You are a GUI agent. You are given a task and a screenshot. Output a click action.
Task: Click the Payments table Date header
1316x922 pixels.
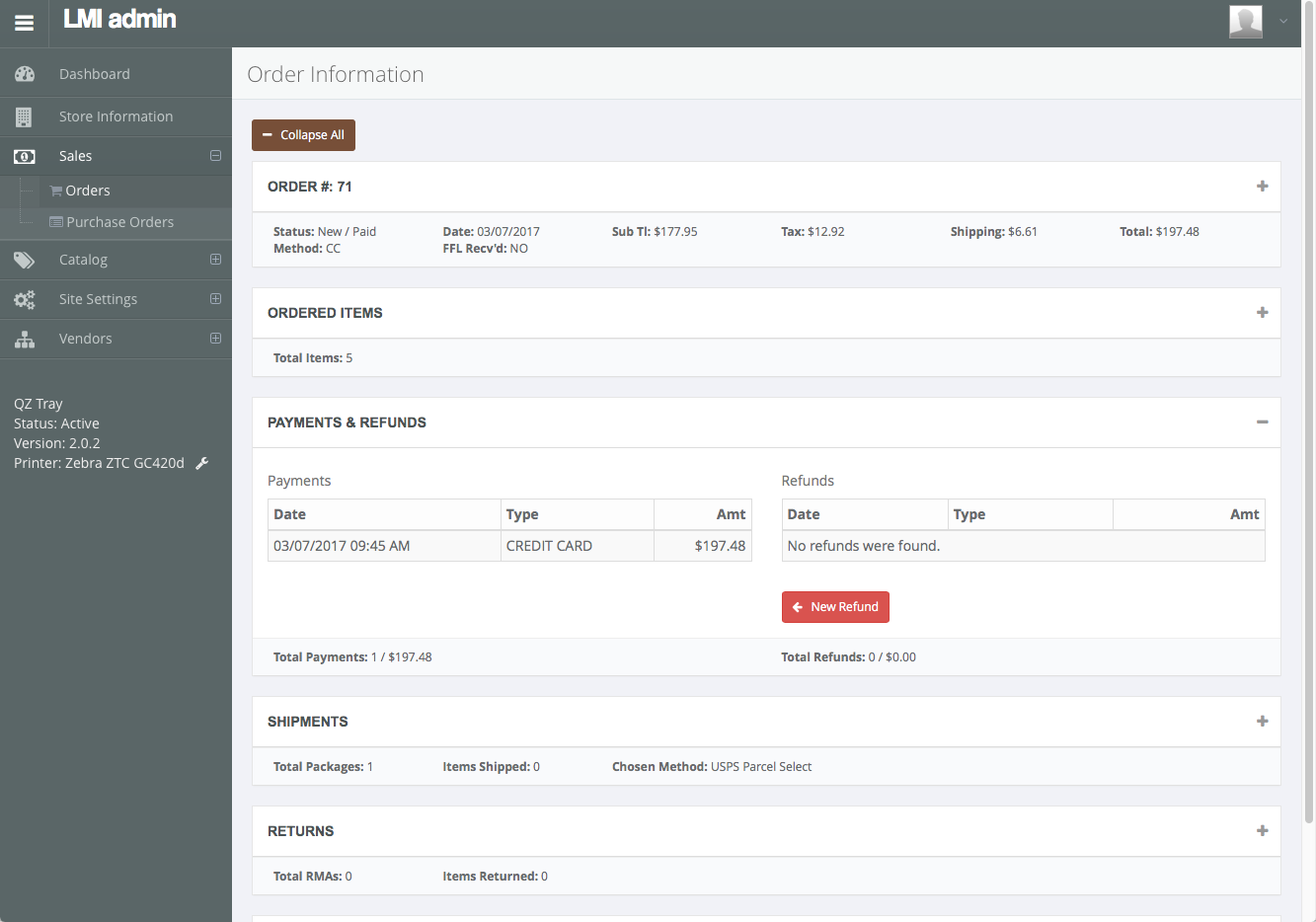(x=384, y=514)
